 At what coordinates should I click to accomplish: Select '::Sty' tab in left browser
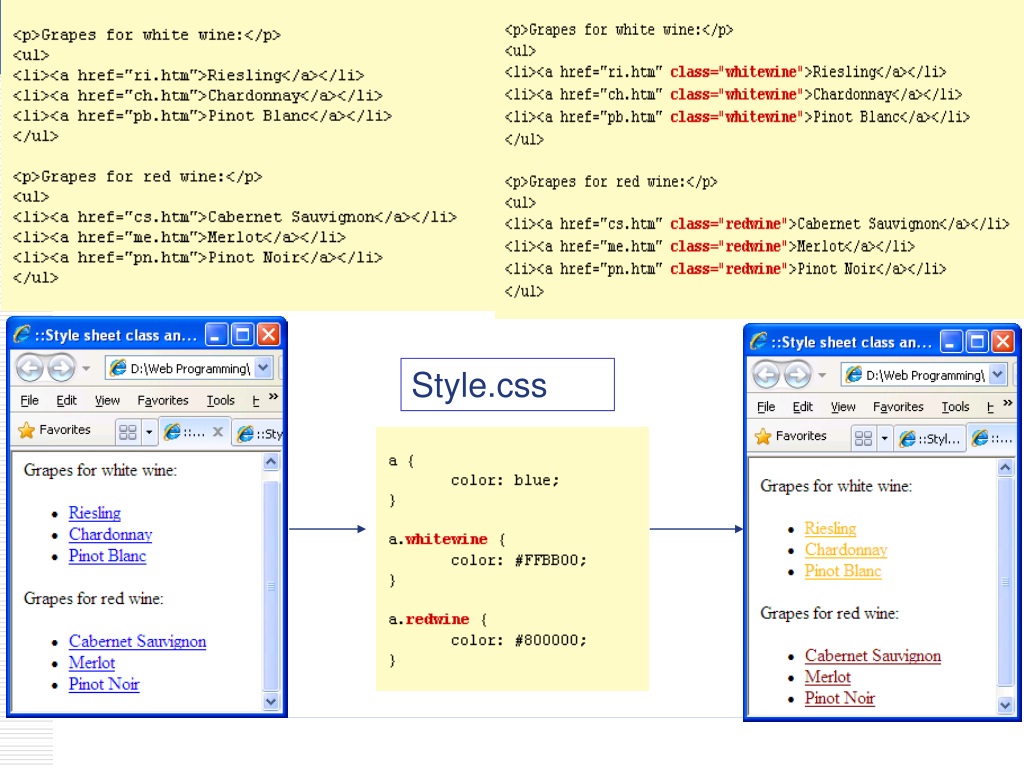(259, 434)
